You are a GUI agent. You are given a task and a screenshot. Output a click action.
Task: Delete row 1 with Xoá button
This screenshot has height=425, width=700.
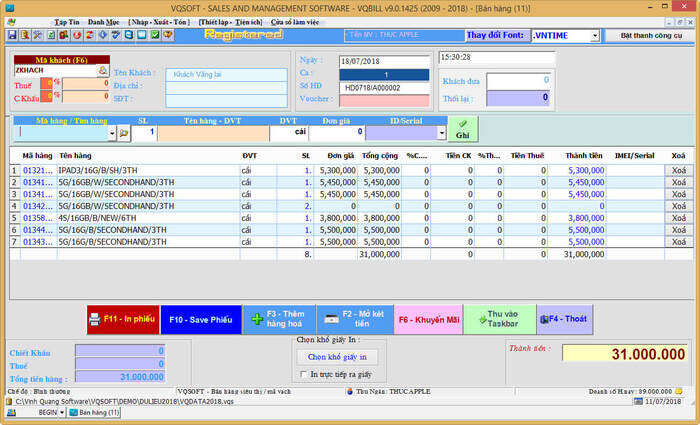[x=679, y=170]
